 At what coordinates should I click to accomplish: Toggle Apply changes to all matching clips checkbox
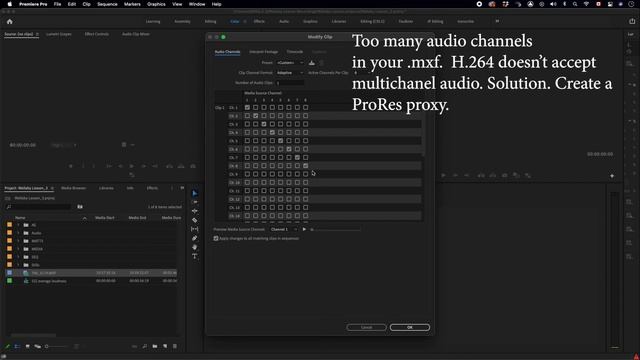pyautogui.click(x=216, y=238)
